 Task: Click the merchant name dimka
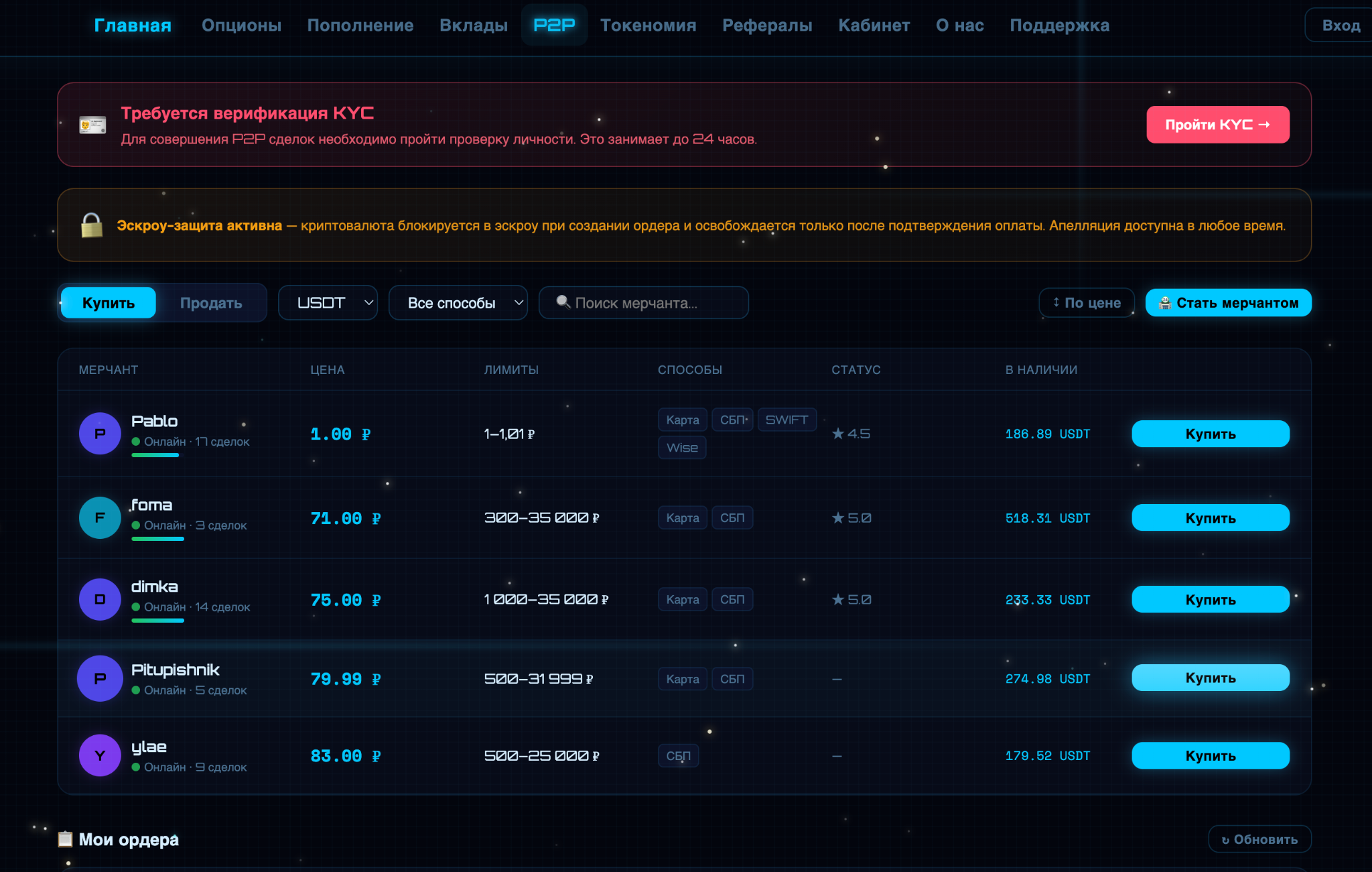coord(155,586)
